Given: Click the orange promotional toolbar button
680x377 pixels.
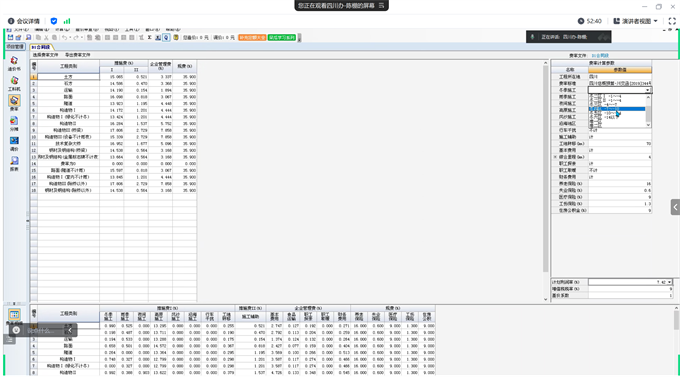Looking at the screenshot, I should click(252, 38).
